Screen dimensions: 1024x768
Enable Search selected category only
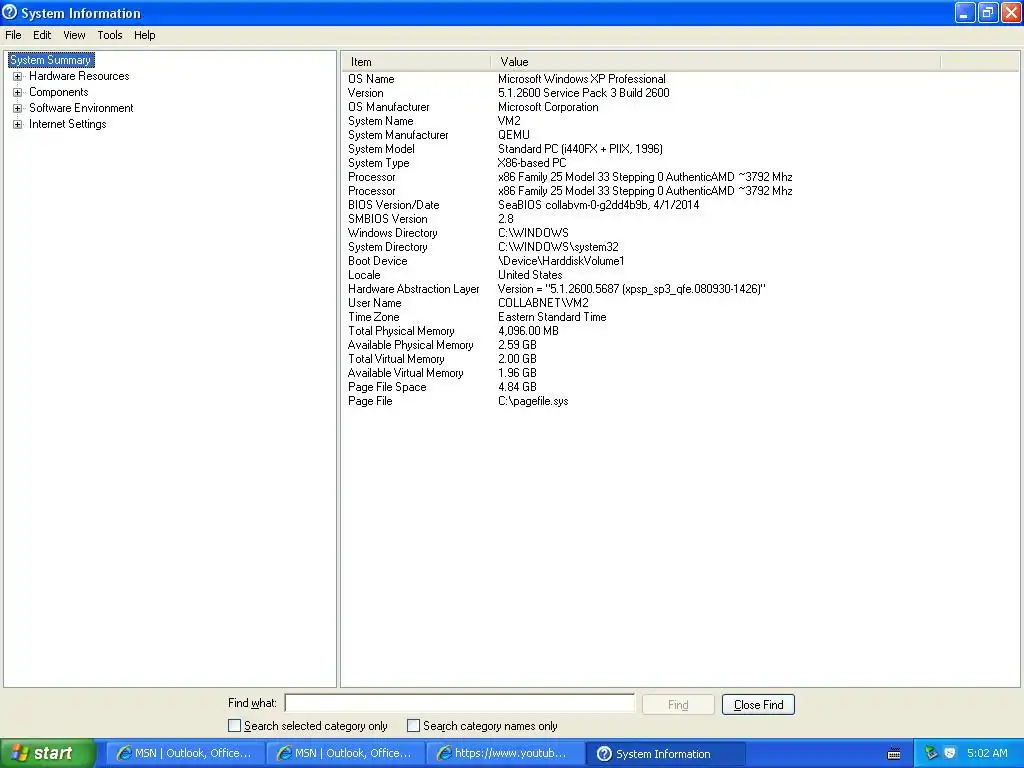coord(234,726)
